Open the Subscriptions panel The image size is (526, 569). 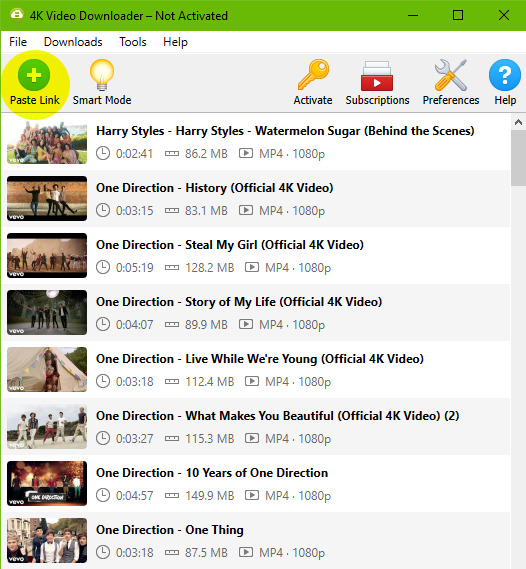tap(377, 83)
